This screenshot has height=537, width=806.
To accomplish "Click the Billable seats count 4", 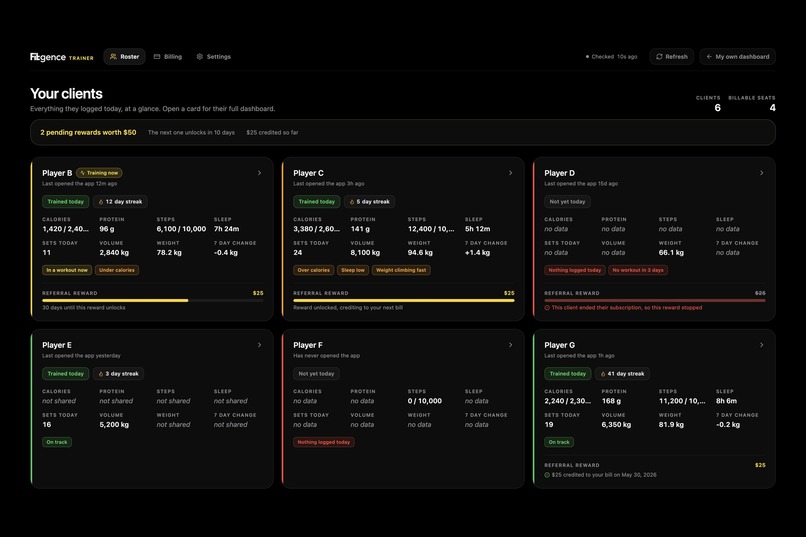I will pyautogui.click(x=772, y=107).
